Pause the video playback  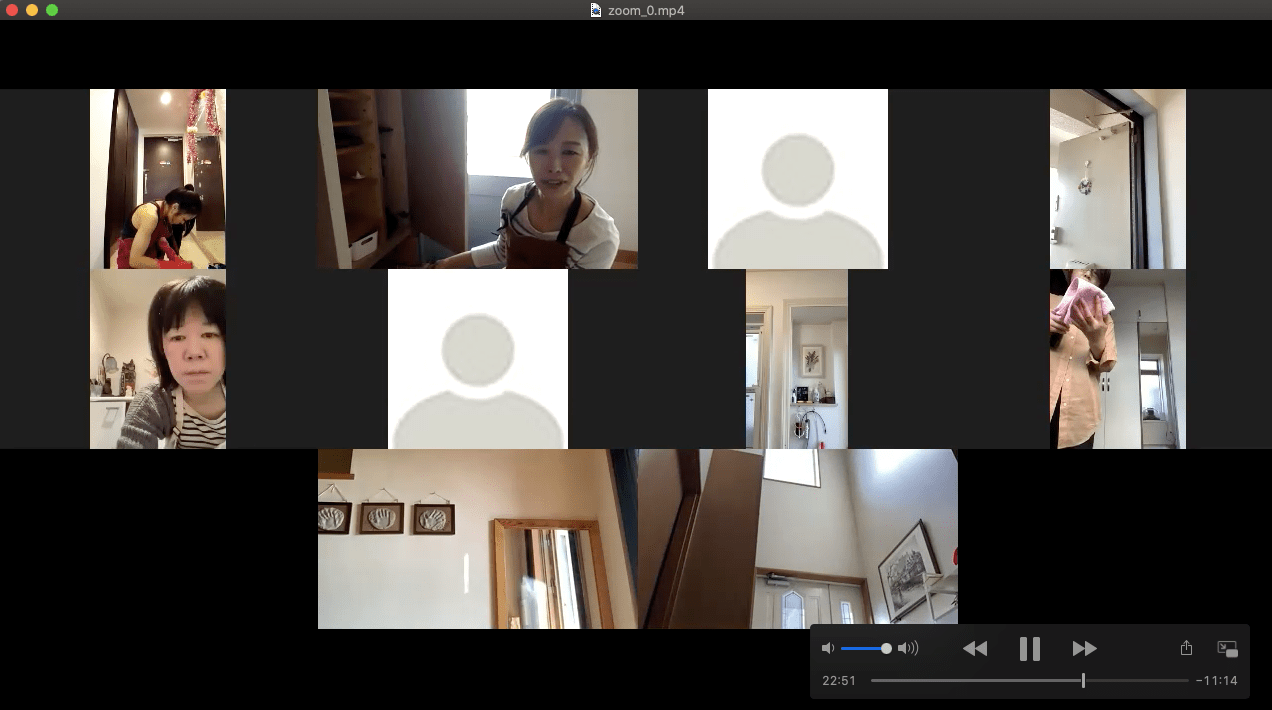(x=1029, y=649)
